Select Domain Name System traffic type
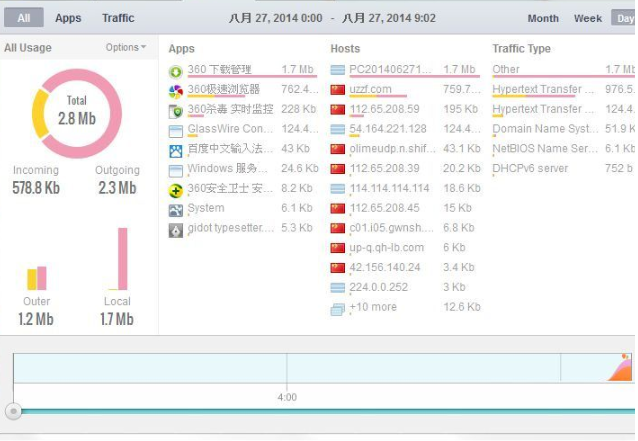This screenshot has height=441, width=638. (x=544, y=129)
